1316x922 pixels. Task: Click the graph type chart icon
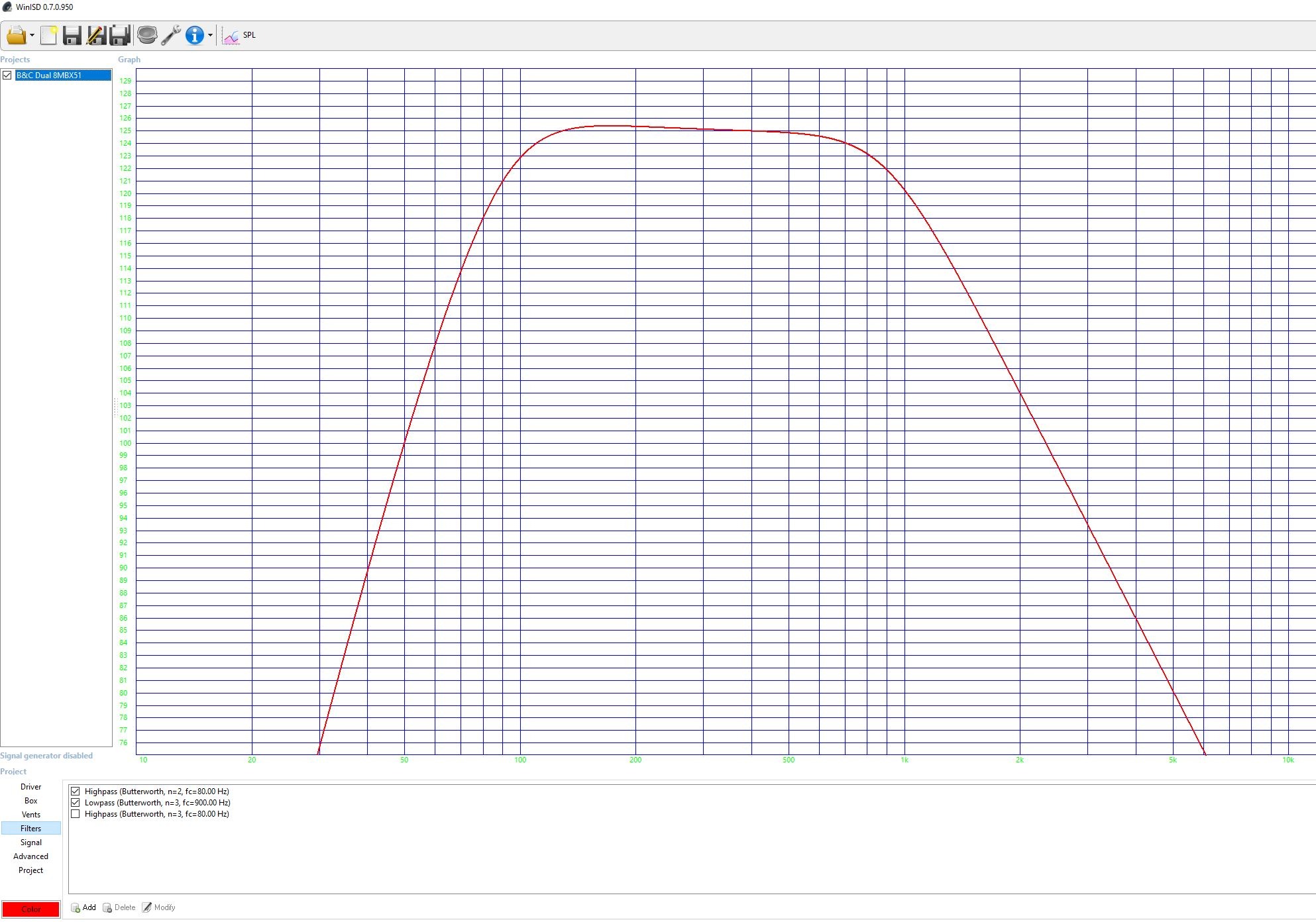[x=231, y=36]
